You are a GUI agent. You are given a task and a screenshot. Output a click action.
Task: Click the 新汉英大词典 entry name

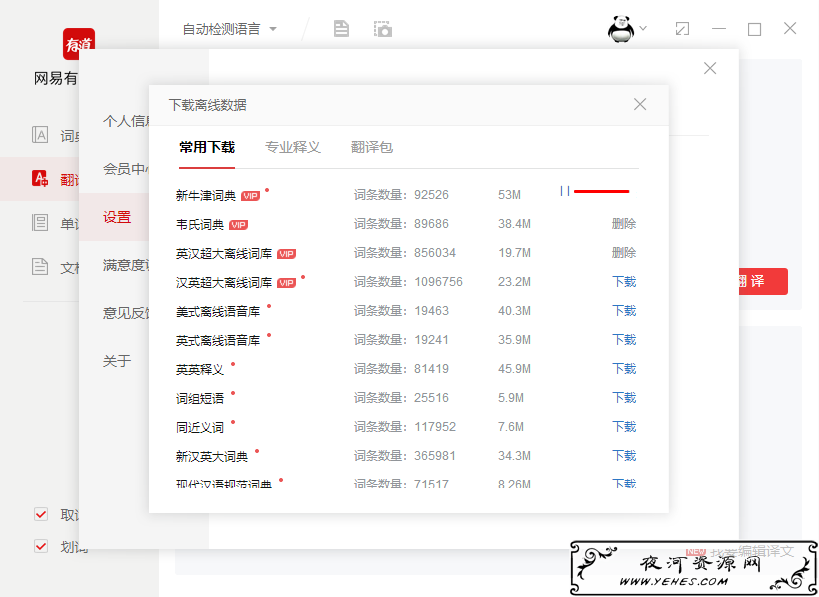pyautogui.click(x=212, y=457)
